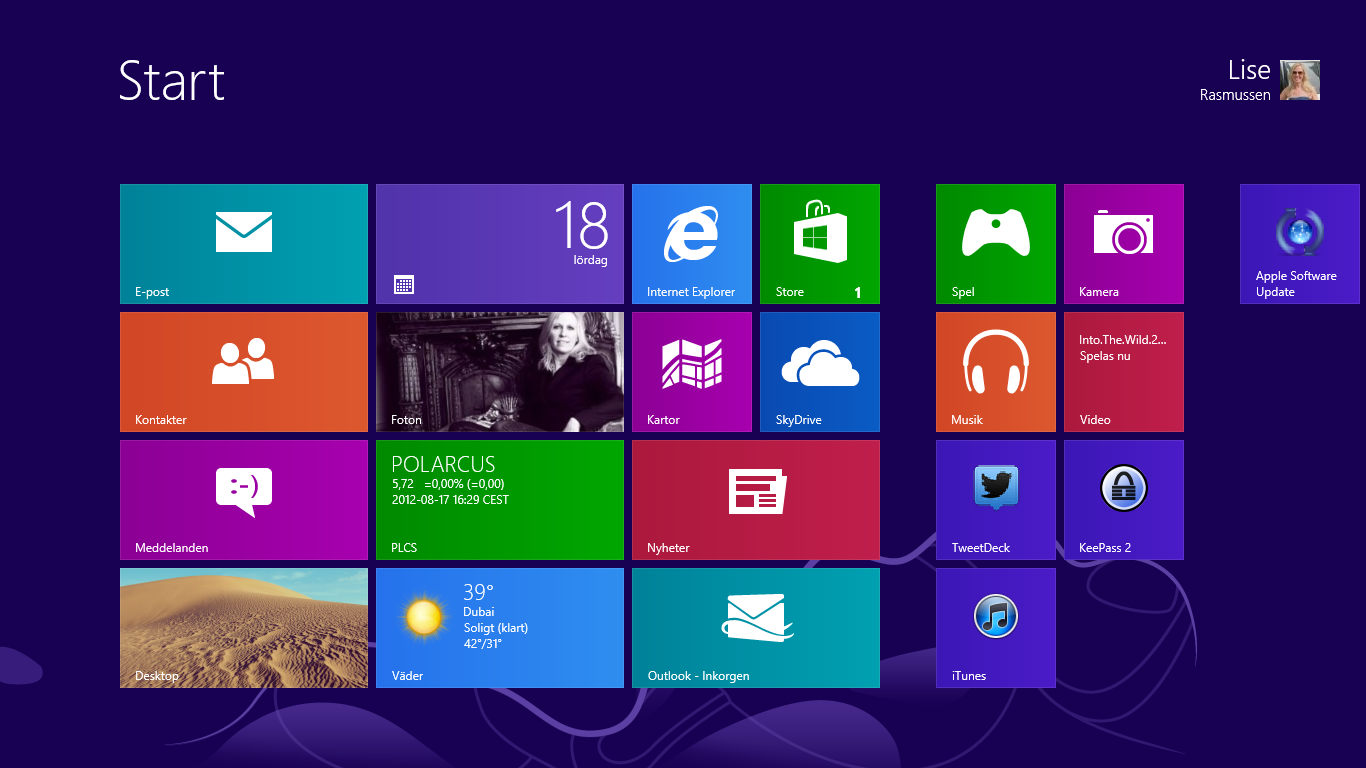Click the E-post tile label
The image size is (1366, 768).
click(x=152, y=292)
